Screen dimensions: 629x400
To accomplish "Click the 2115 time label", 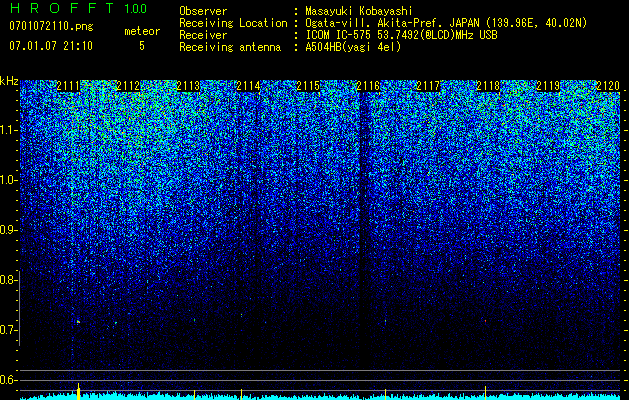I will tap(308, 86).
